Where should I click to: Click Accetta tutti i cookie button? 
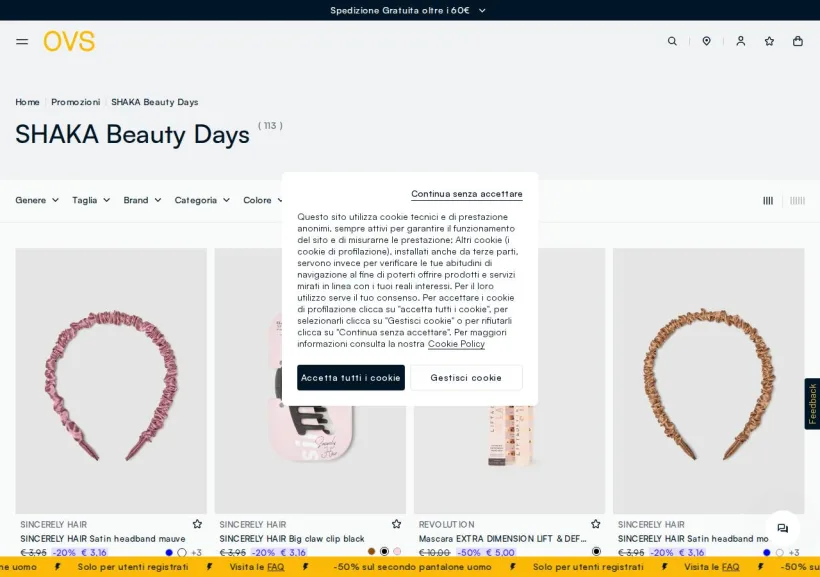tap(351, 378)
